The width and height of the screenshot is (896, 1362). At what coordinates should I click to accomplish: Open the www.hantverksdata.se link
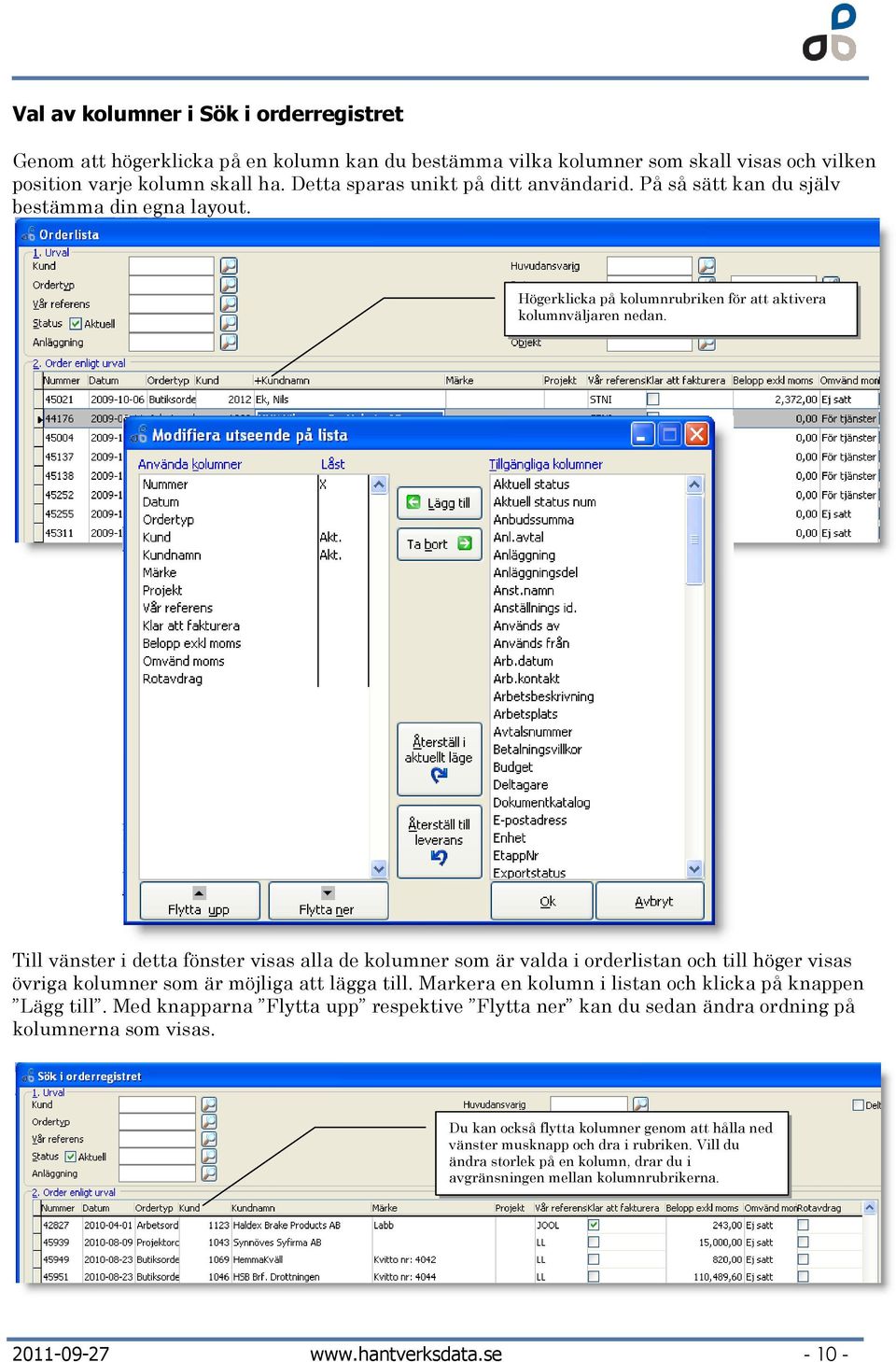[406, 1354]
